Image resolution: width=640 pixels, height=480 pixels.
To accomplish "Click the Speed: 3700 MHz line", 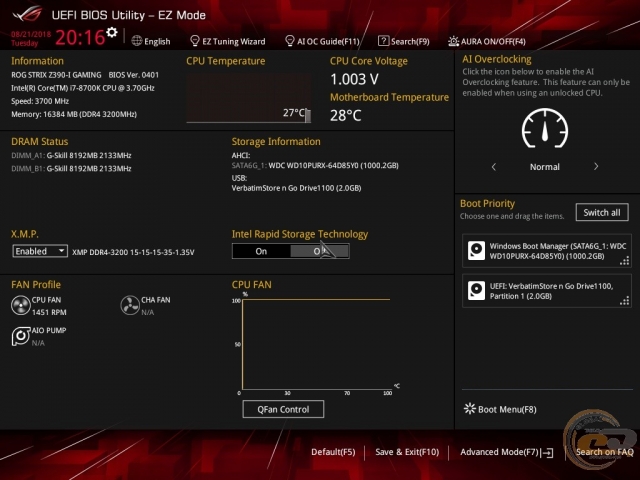I will click(40, 101).
